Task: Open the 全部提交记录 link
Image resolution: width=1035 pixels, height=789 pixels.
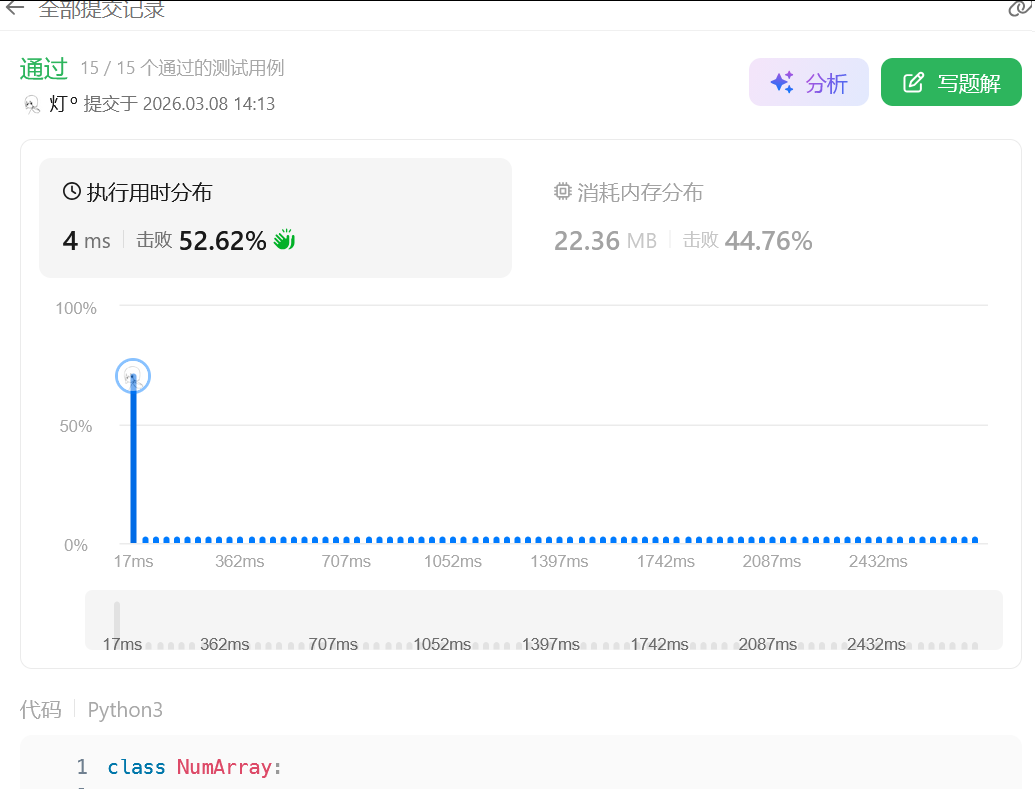Action: [x=101, y=10]
